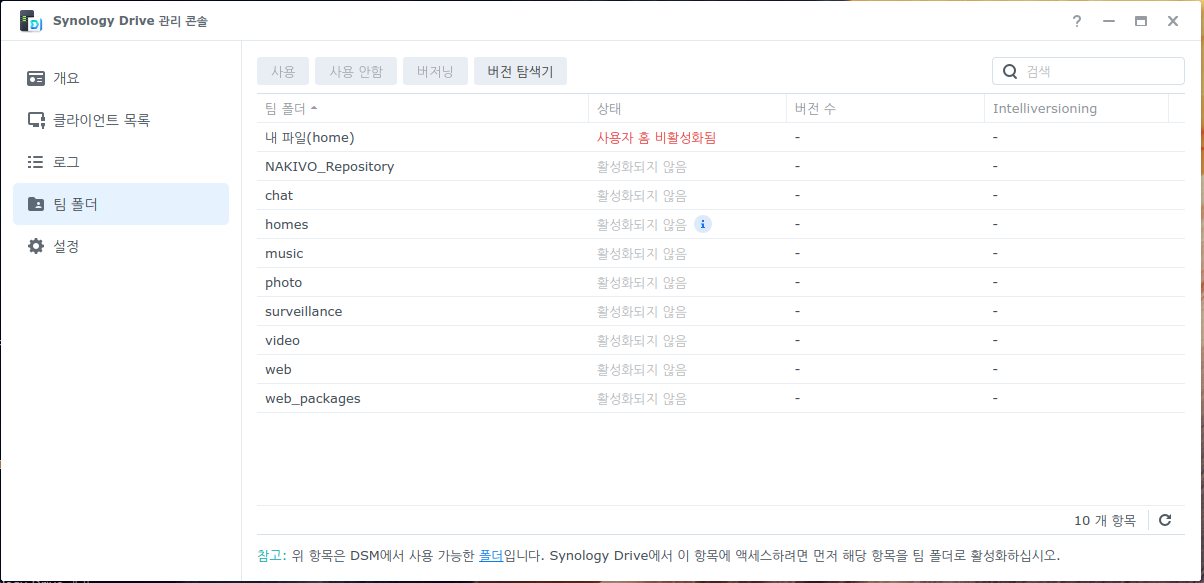Select the chat folder row
Screen dimensions: 1204x583
(720, 195)
